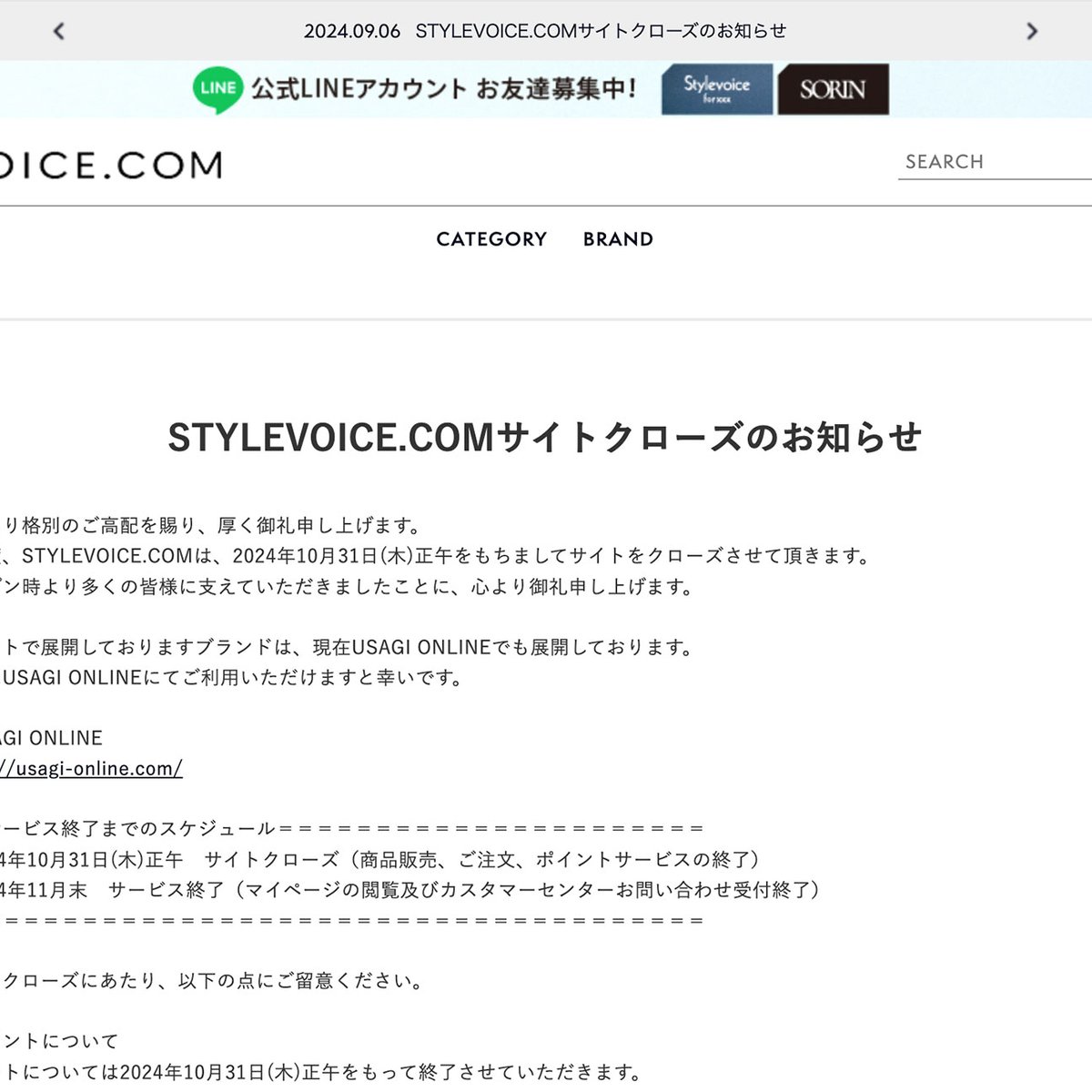This screenshot has height=1092, width=1092.
Task: Click the line '正午をもって終了させていただきます'
Action: click(x=473, y=1072)
